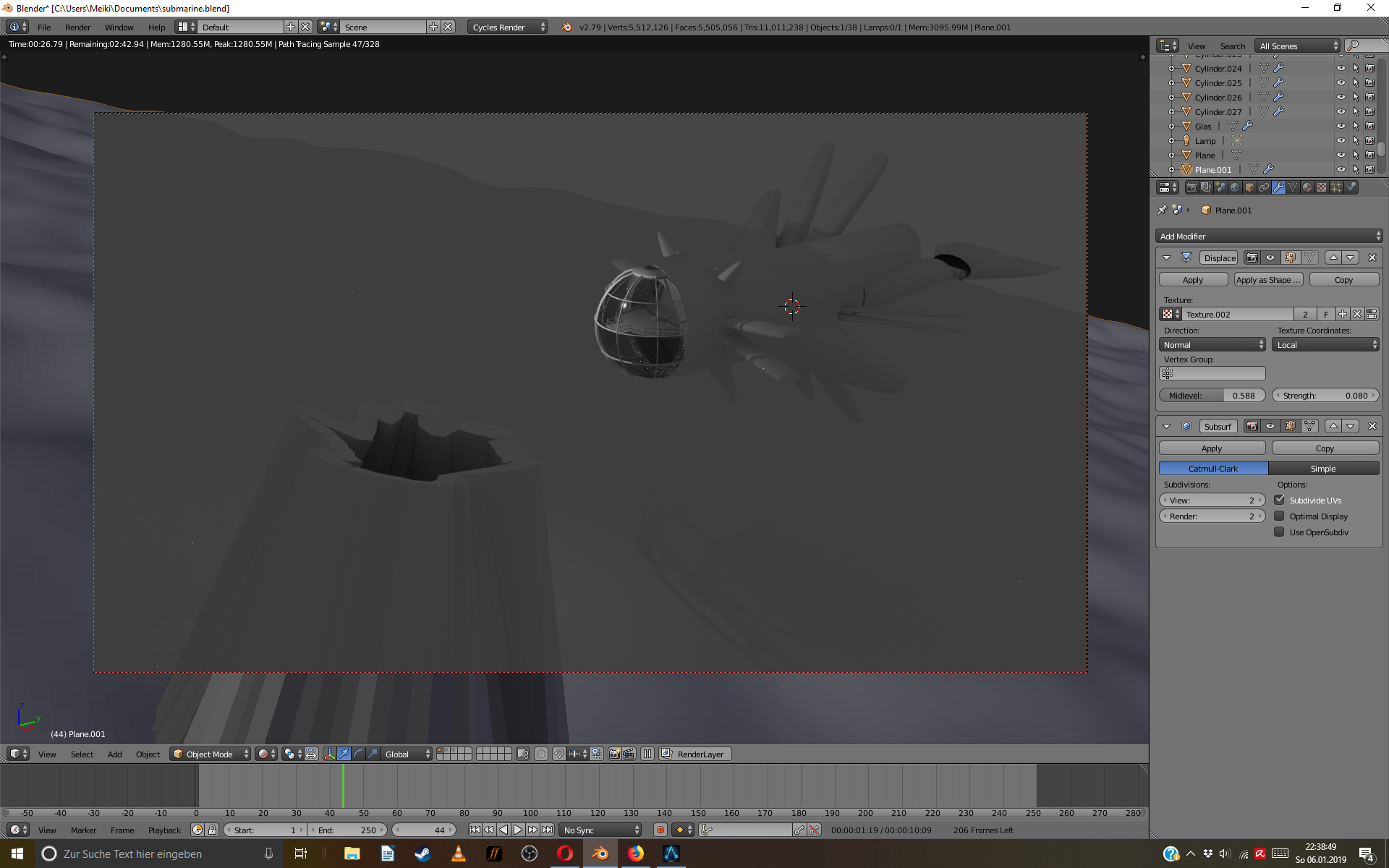Open the Render properties tab
This screenshot has width=1389, height=868.
coord(1192,187)
